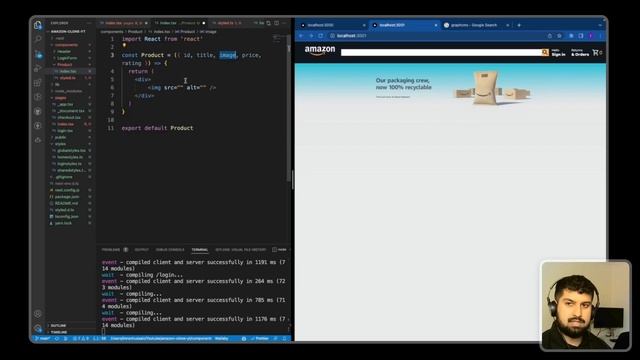Click the browser back arrow
The width and height of the screenshot is (640, 360).
(301, 36)
